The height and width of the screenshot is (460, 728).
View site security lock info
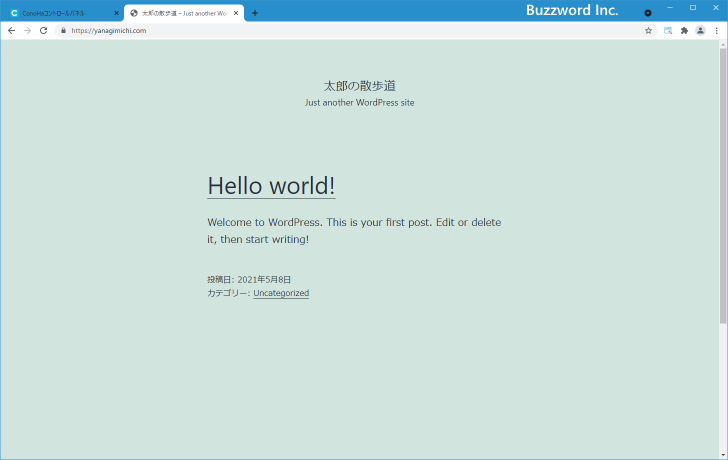pos(64,31)
